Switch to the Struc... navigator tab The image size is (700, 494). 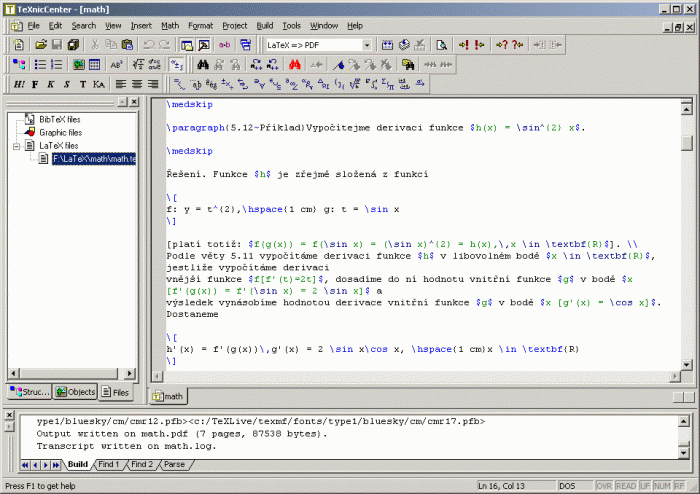coord(30,392)
